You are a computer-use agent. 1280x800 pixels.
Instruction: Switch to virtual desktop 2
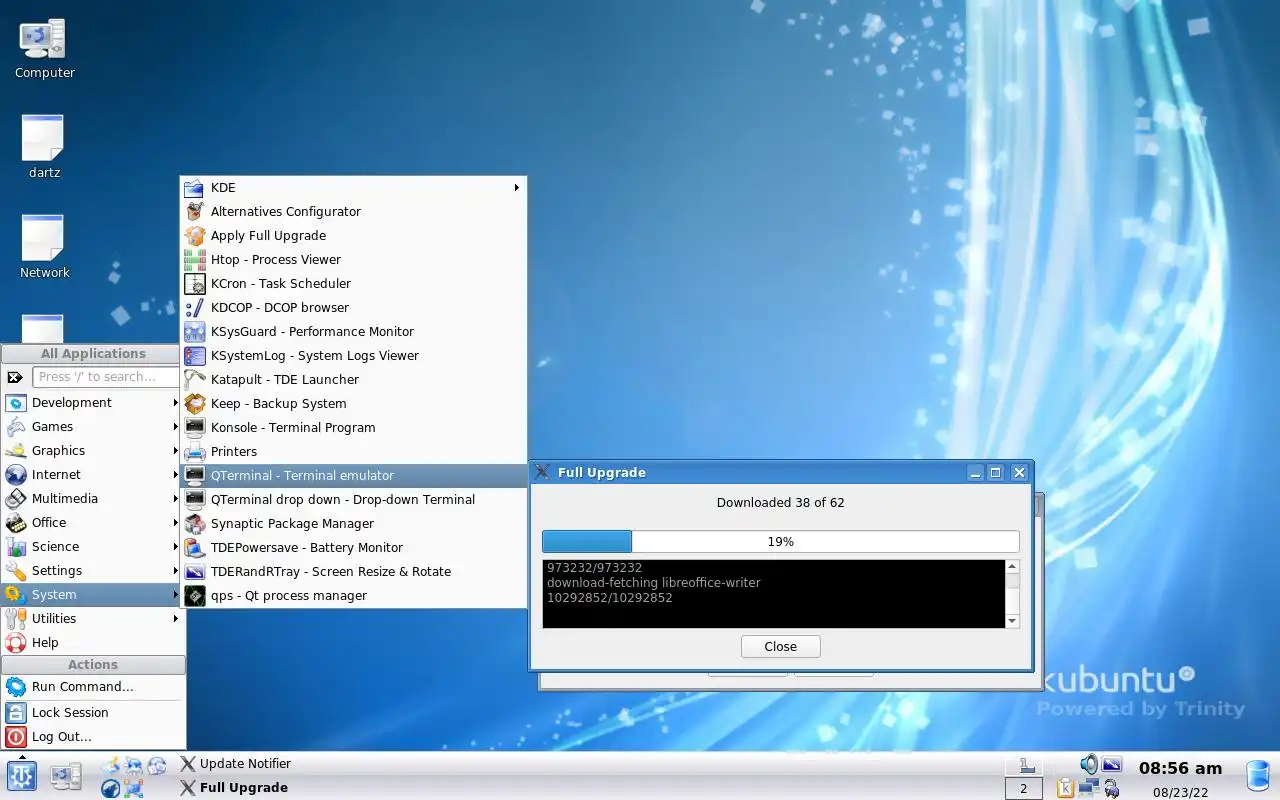pyautogui.click(x=1024, y=789)
